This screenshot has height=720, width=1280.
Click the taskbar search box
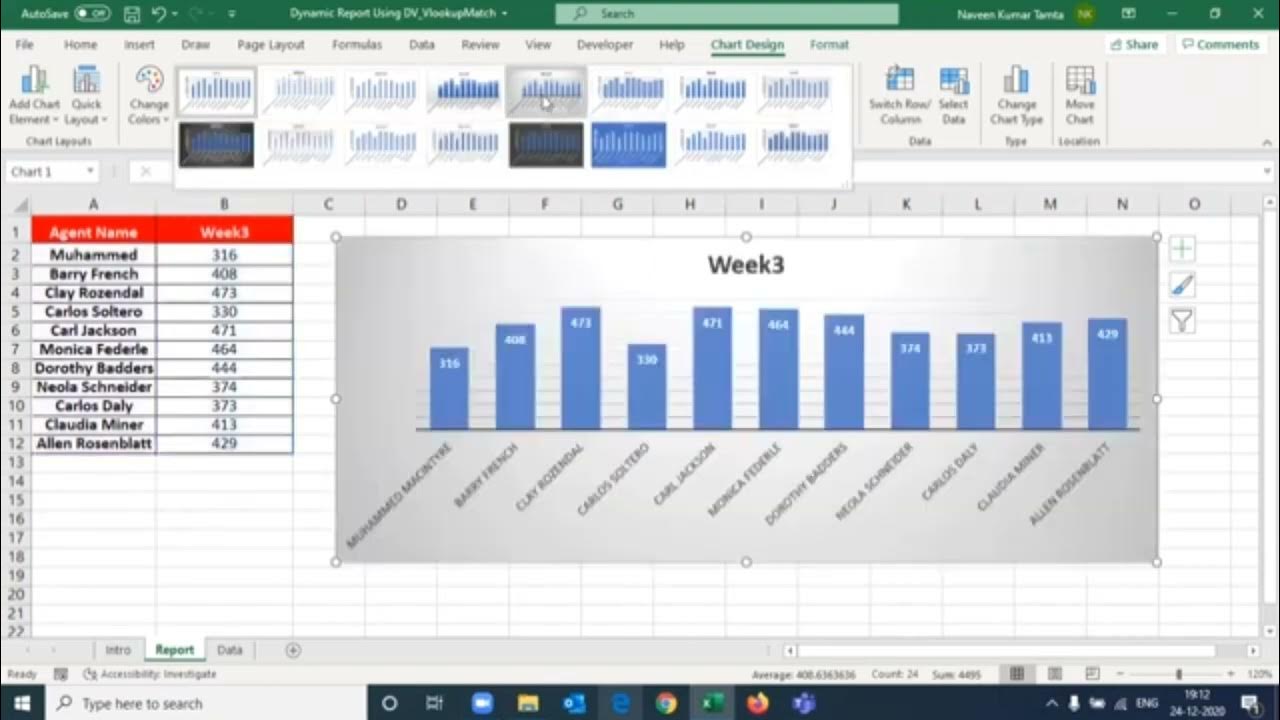click(x=206, y=703)
